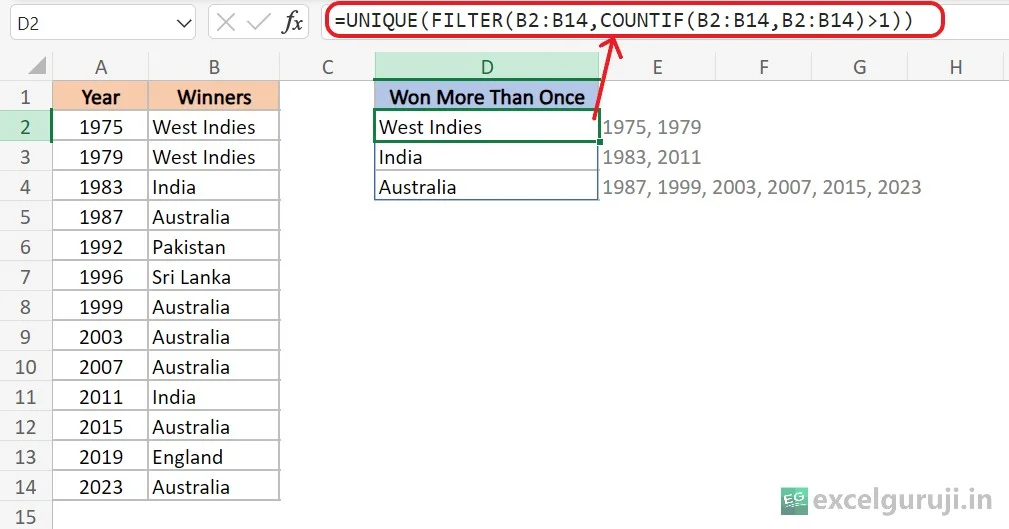Select column D header
The width and height of the screenshot is (1009, 529).
[487, 66]
